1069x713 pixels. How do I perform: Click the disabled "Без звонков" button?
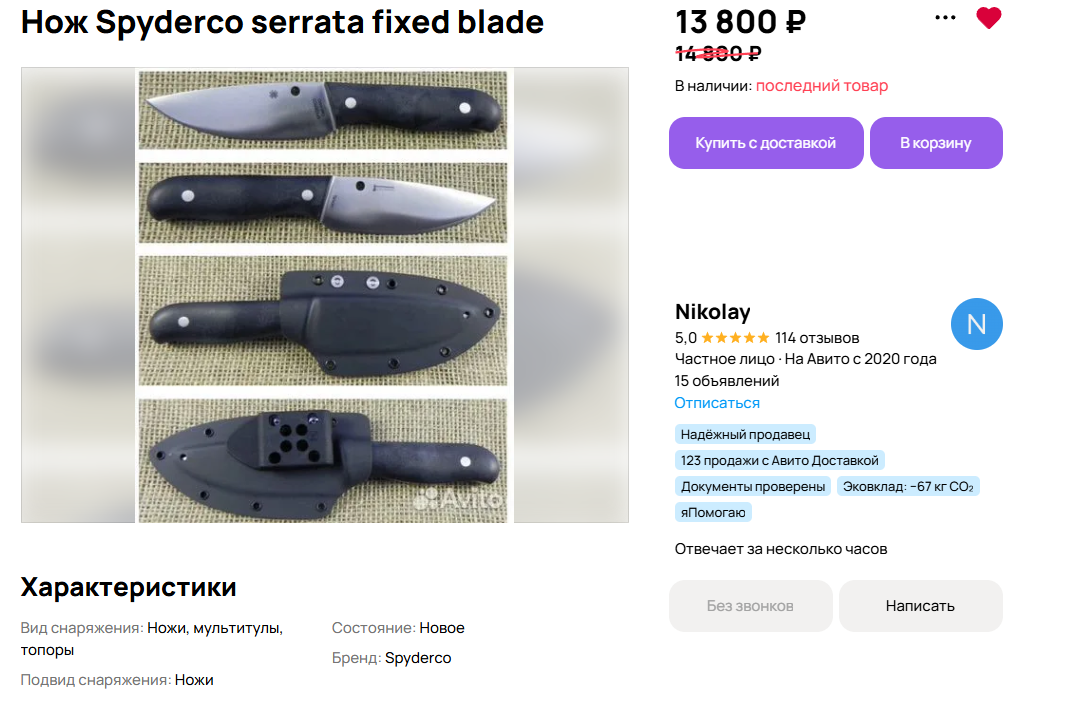pyautogui.click(x=750, y=606)
